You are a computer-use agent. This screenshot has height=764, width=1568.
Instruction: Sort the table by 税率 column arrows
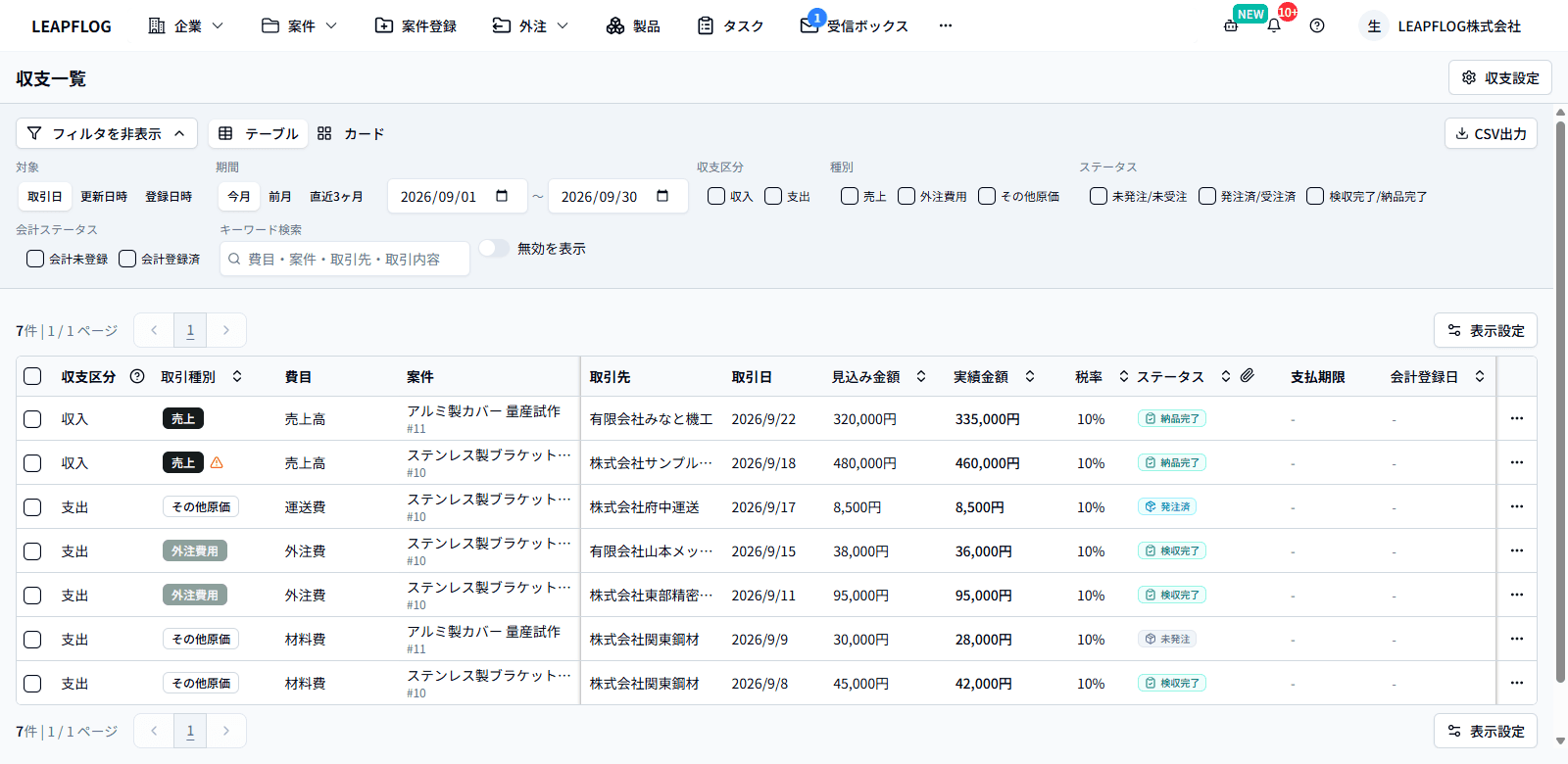(1124, 376)
